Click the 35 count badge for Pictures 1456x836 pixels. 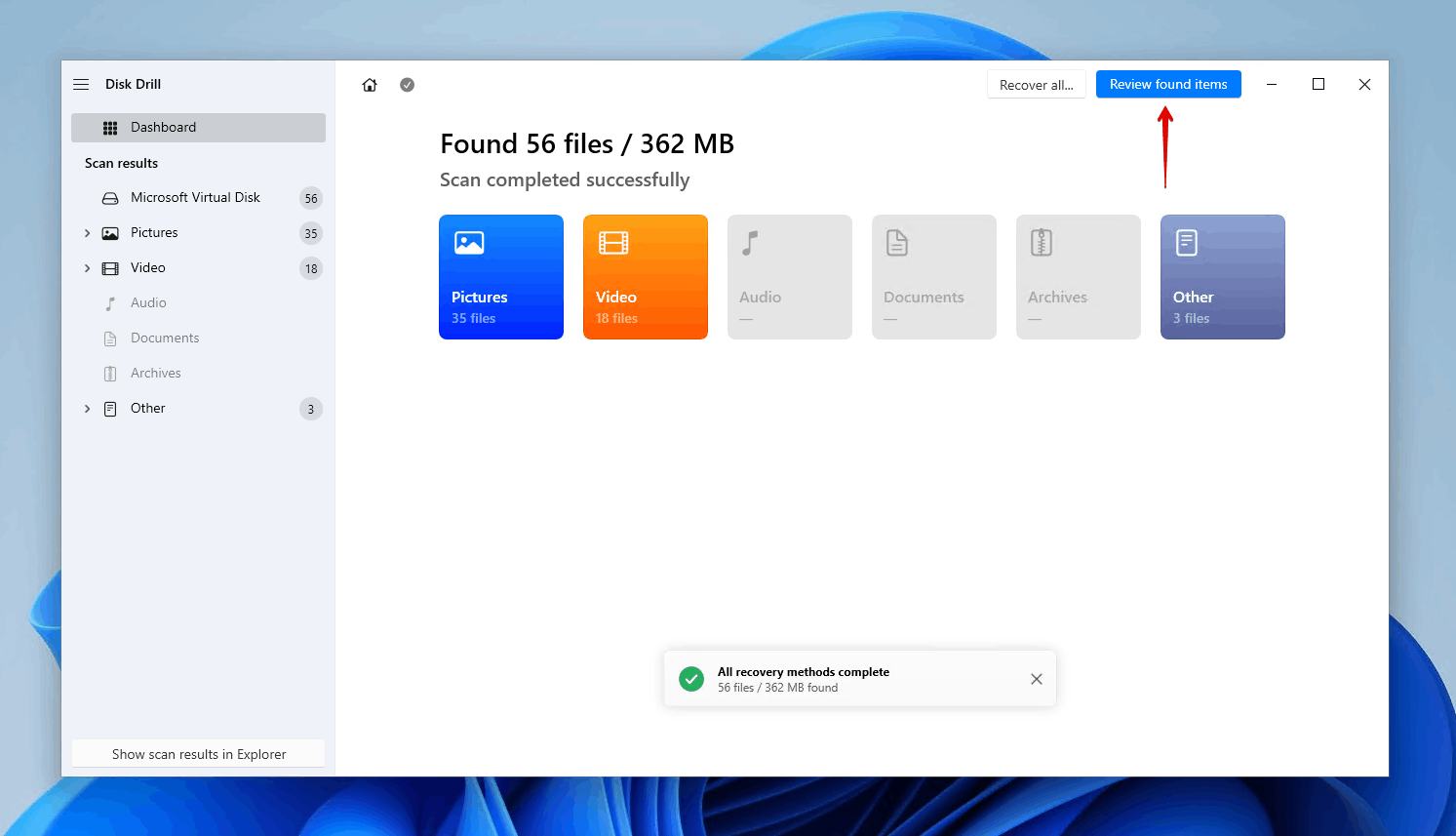point(311,233)
